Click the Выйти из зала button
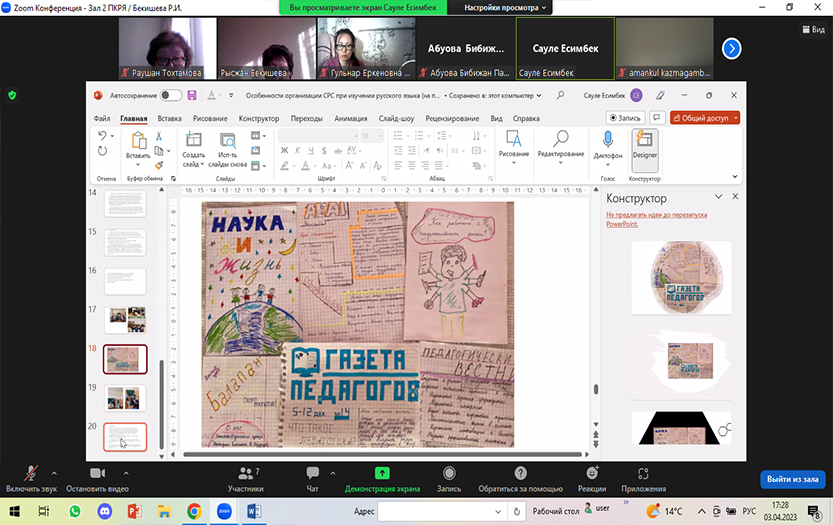The width and height of the screenshot is (833, 525). coord(792,479)
